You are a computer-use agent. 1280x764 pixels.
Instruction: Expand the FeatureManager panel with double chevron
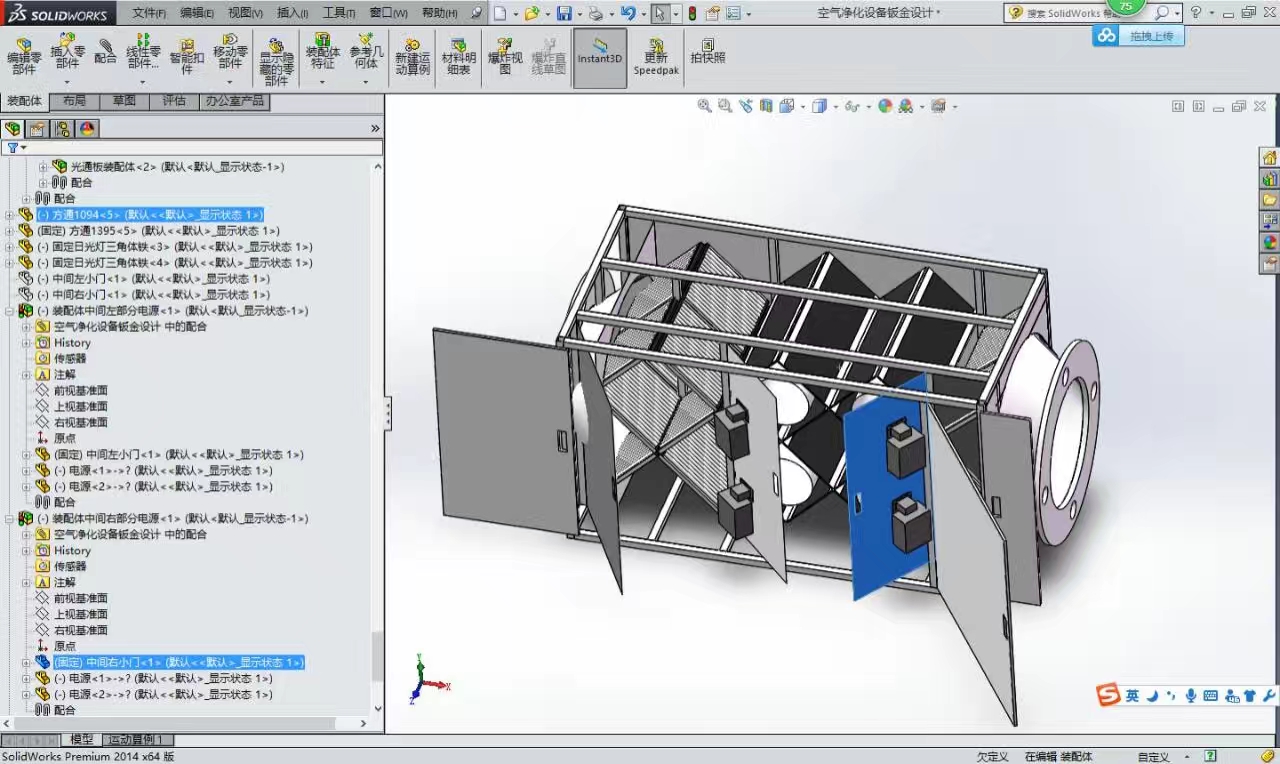tap(375, 129)
